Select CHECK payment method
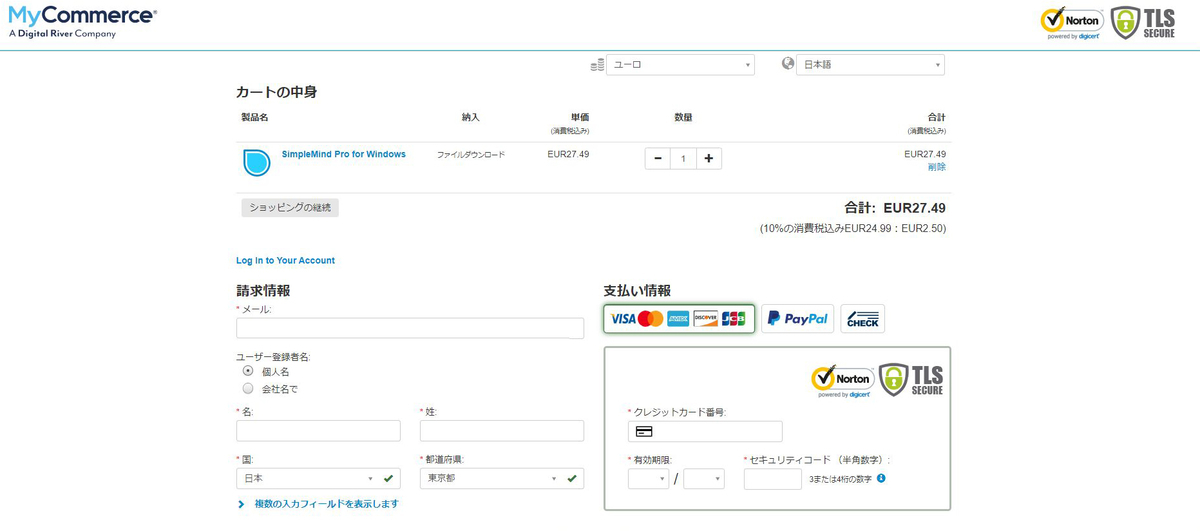This screenshot has height=531, width=1200. pyautogui.click(x=862, y=319)
